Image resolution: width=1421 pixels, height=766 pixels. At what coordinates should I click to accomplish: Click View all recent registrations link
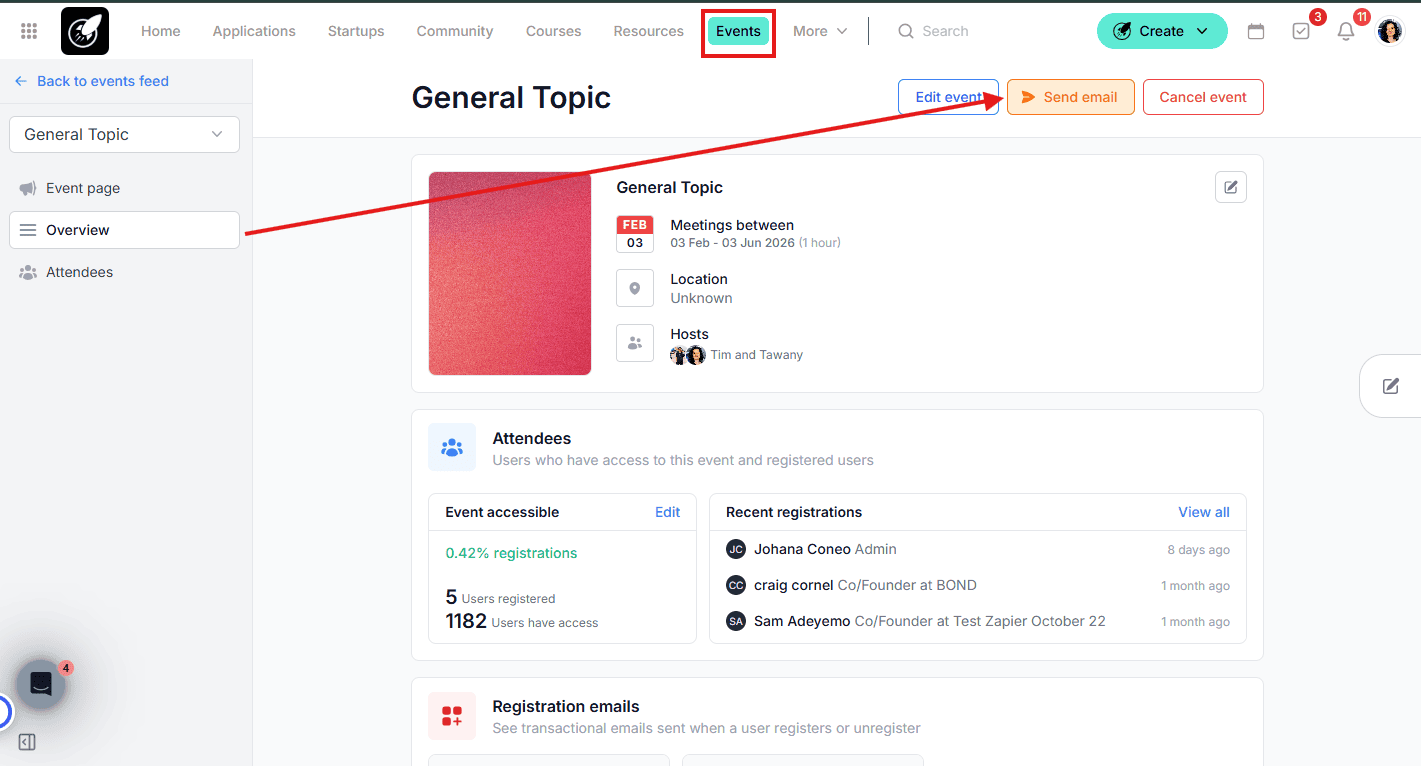point(1203,512)
